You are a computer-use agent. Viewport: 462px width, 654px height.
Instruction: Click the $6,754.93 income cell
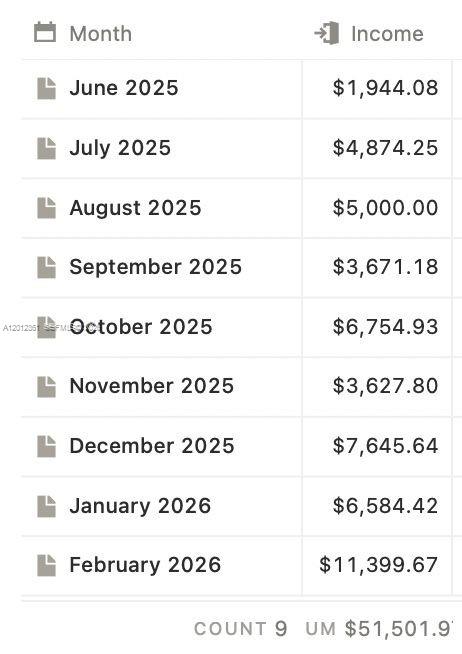[377, 327]
